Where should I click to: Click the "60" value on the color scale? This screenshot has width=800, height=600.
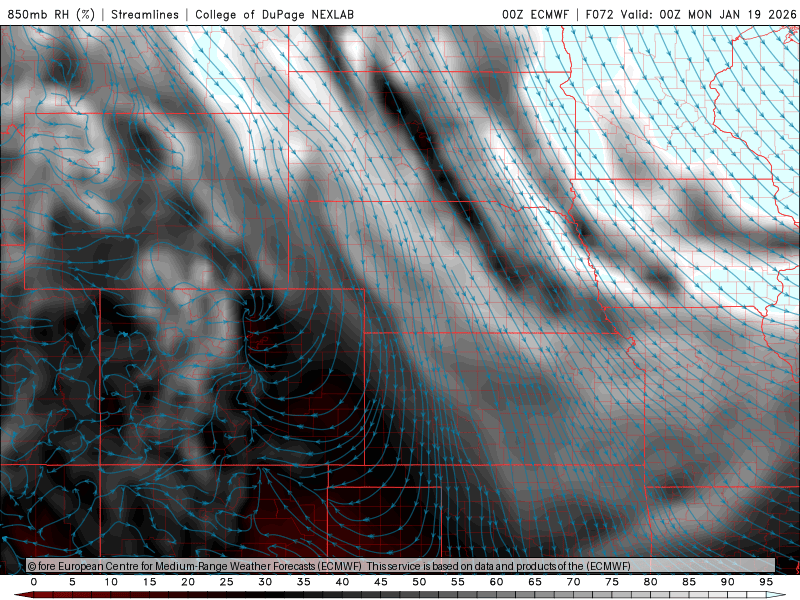pyautogui.click(x=496, y=582)
